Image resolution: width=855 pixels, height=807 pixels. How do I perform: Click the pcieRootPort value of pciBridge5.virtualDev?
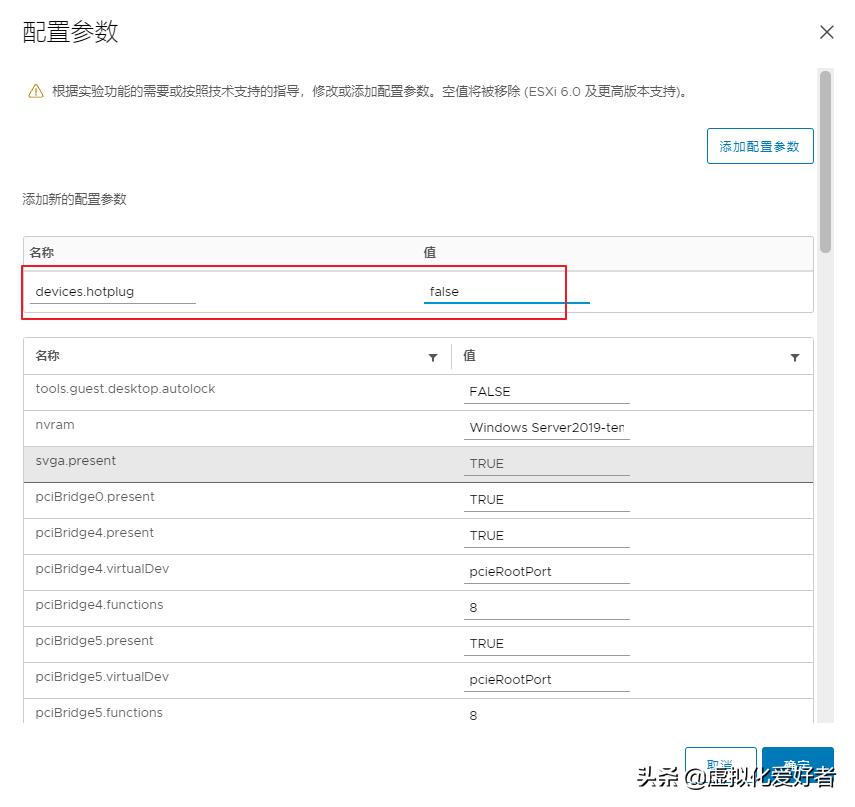tap(545, 679)
